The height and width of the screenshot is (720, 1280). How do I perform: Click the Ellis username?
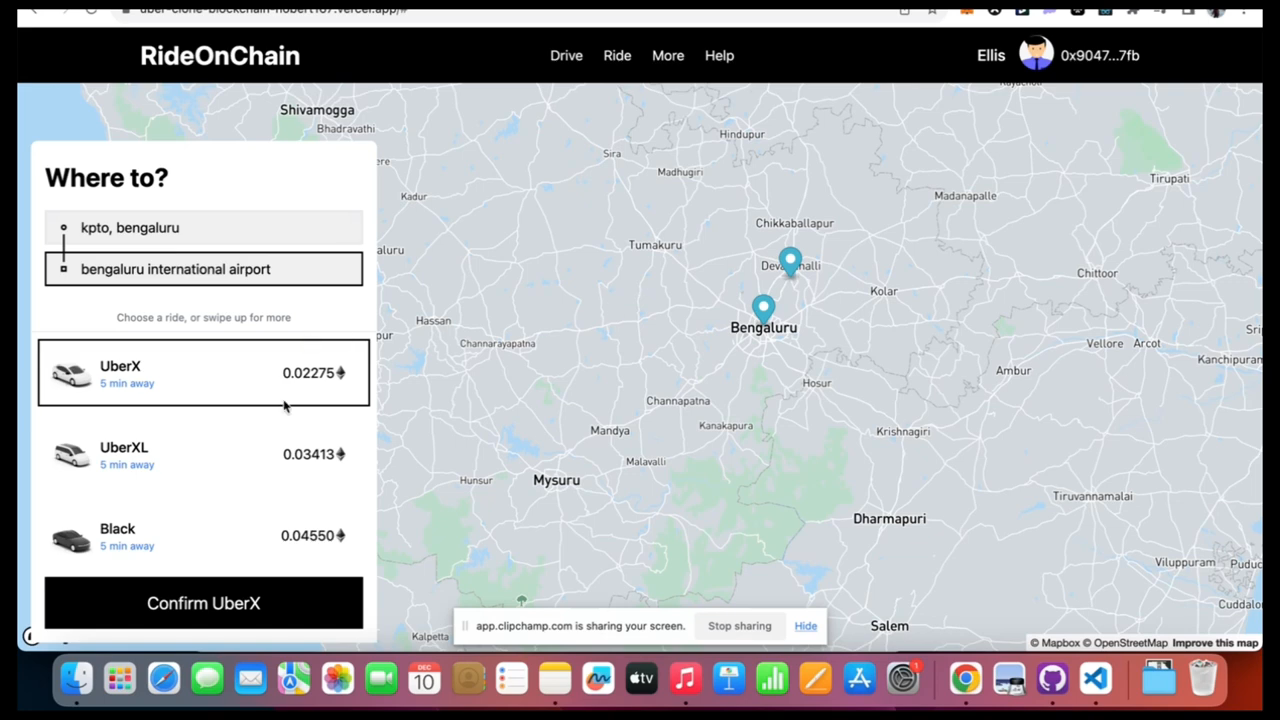tap(991, 56)
